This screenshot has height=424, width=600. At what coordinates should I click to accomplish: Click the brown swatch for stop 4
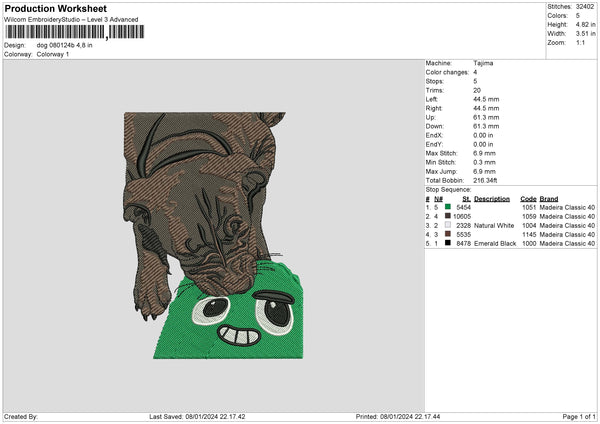(x=448, y=234)
